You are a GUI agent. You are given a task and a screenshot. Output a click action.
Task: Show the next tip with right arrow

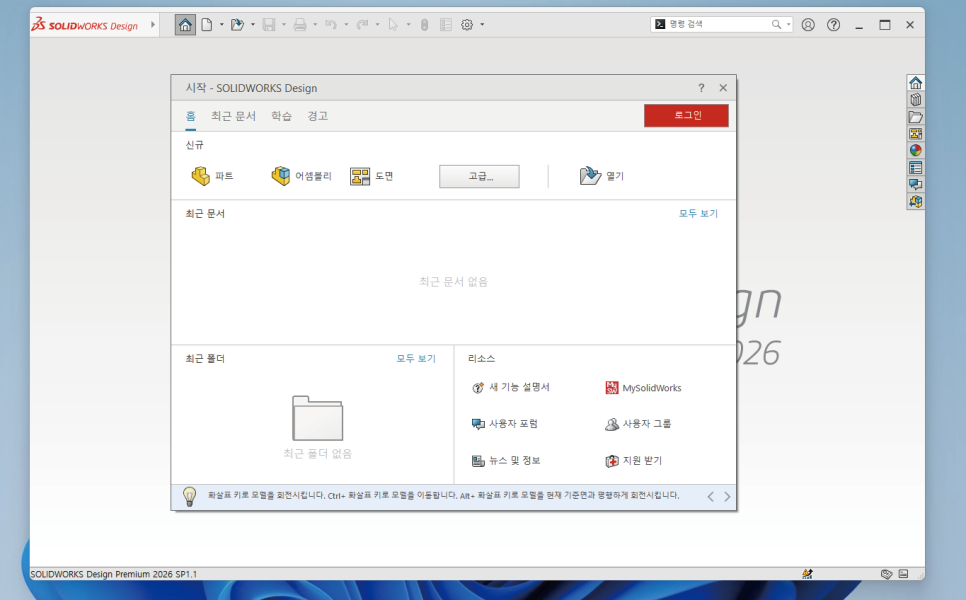pyautogui.click(x=727, y=497)
